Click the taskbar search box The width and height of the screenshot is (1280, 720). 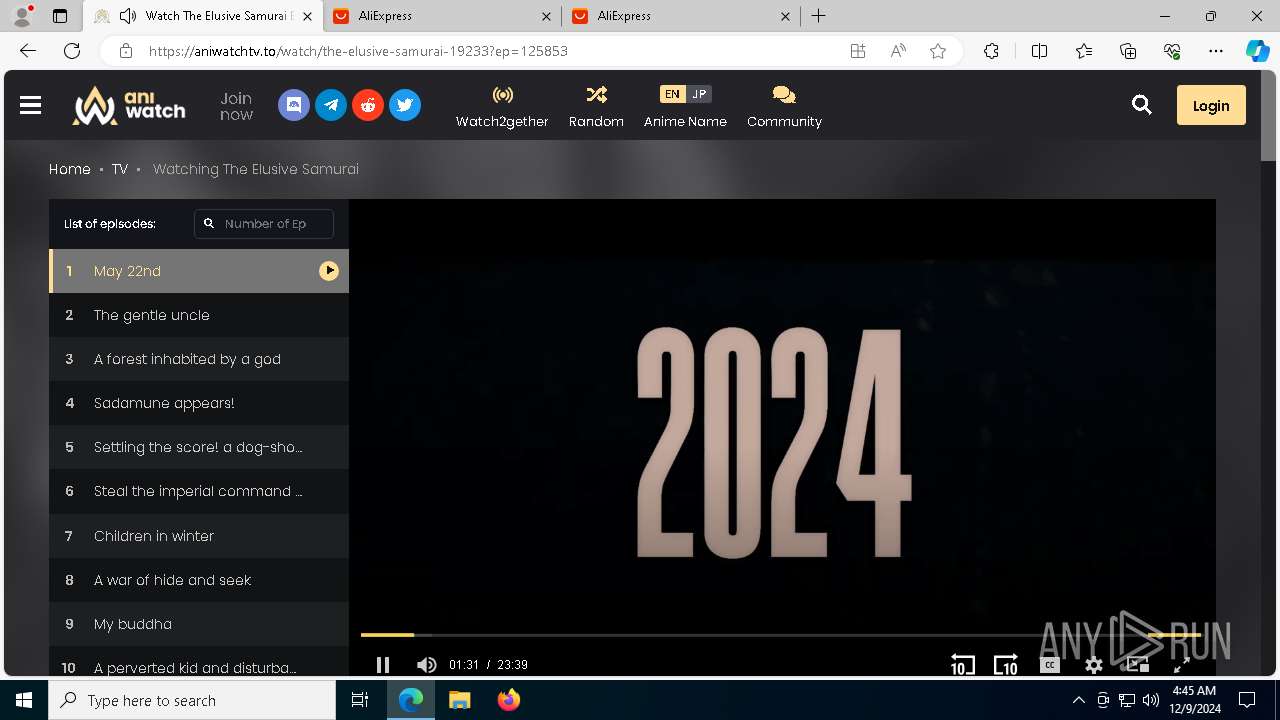(x=192, y=700)
